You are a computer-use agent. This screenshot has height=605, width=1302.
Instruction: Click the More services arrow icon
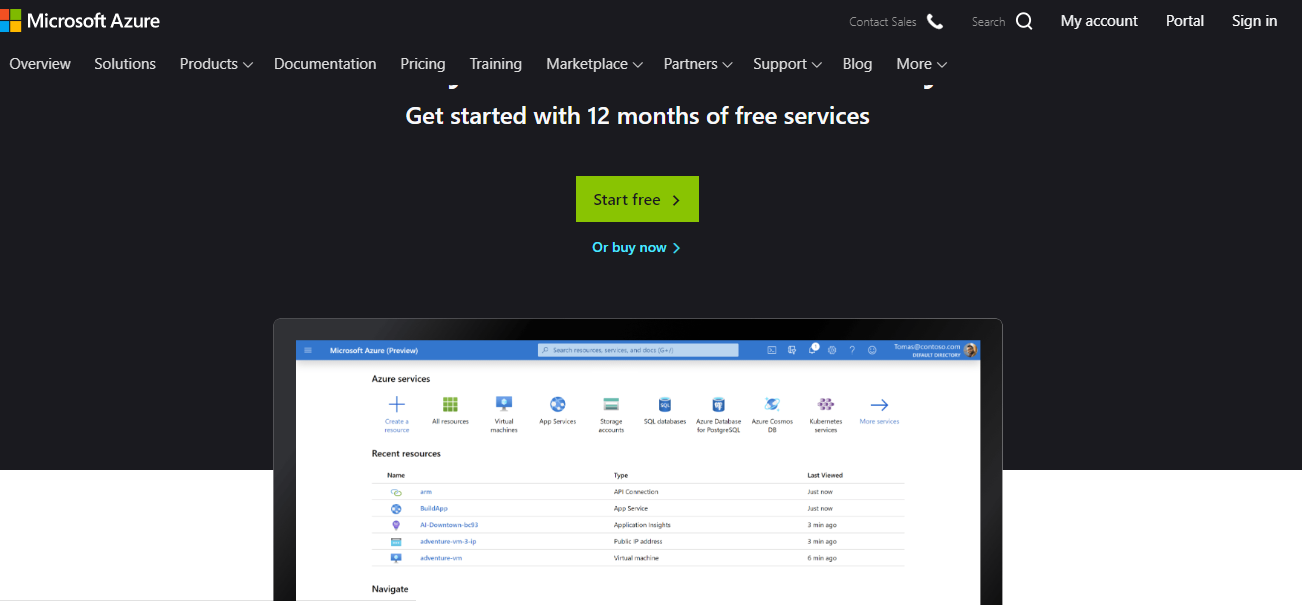tap(879, 404)
